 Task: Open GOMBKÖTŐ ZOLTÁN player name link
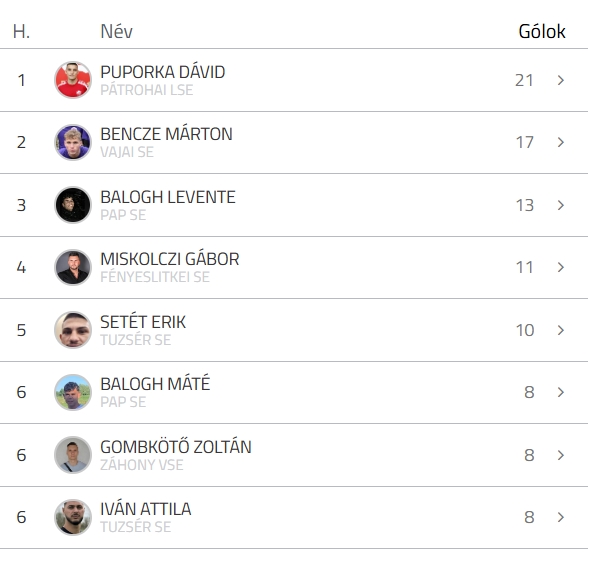[x=176, y=446]
